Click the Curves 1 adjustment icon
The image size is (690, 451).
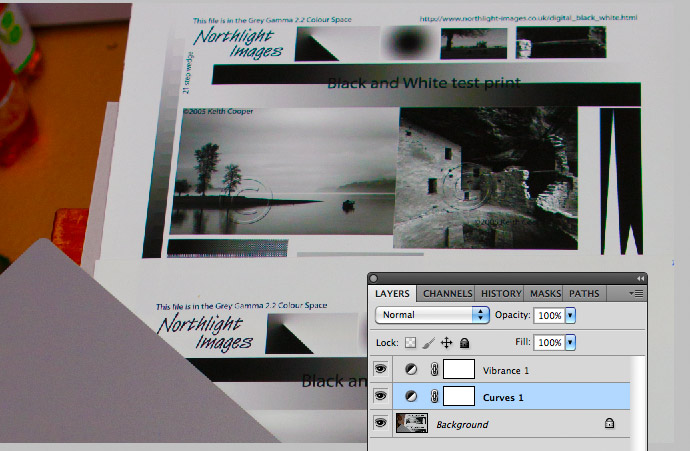[x=411, y=396]
